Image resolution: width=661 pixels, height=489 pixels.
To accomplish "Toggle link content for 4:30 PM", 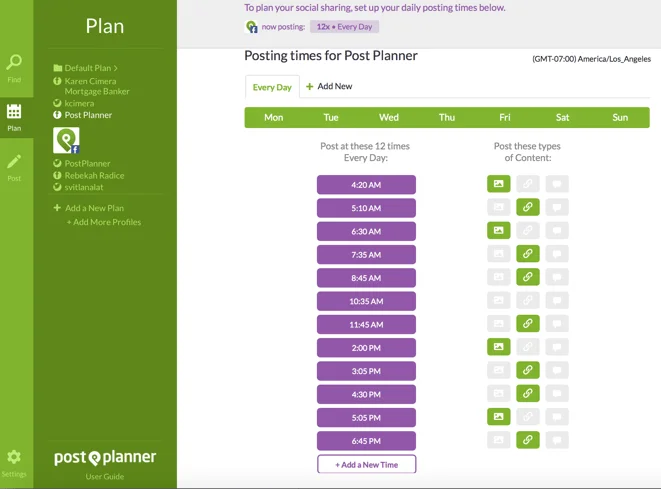I will point(528,393).
